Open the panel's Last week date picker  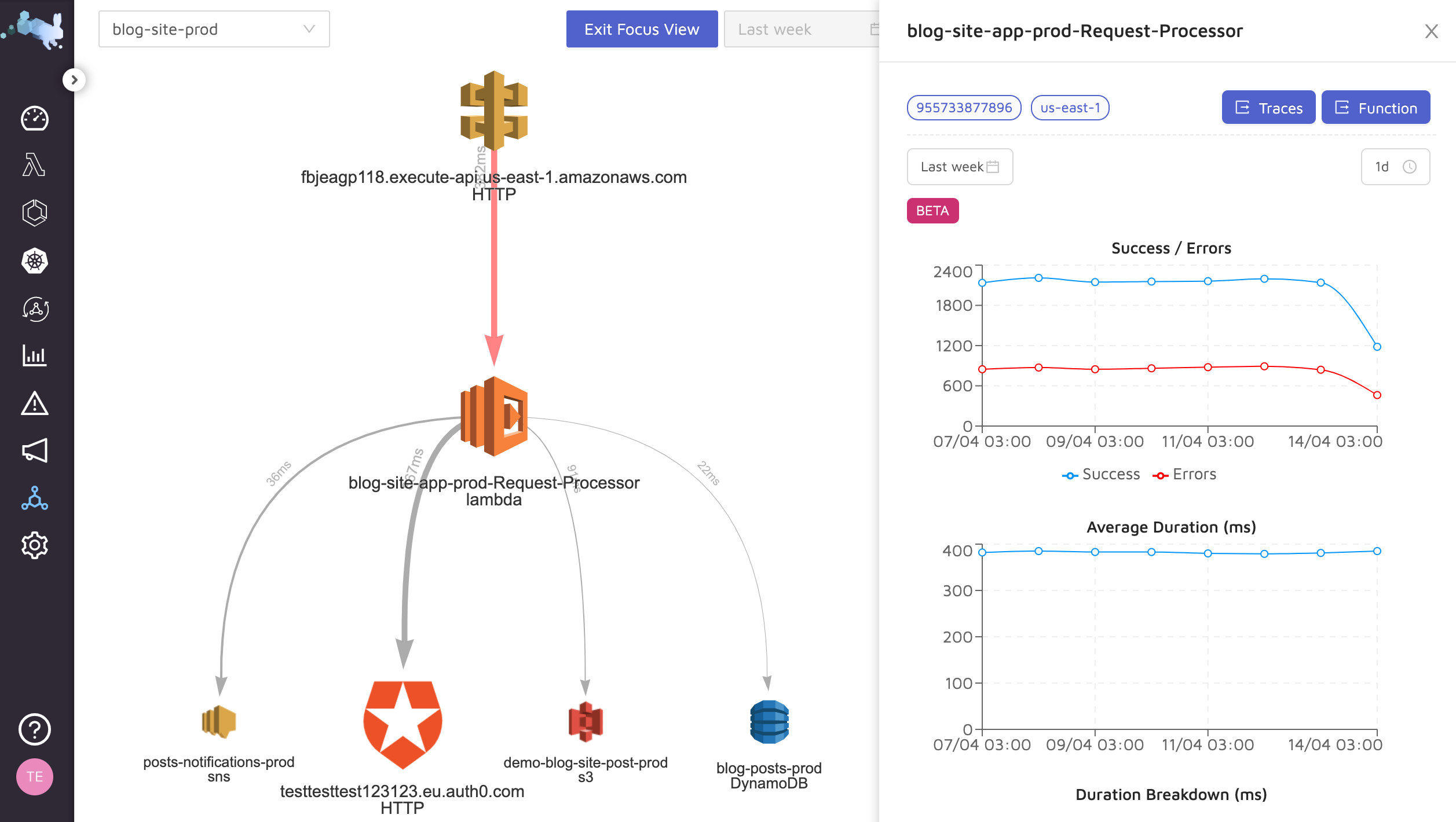[959, 167]
